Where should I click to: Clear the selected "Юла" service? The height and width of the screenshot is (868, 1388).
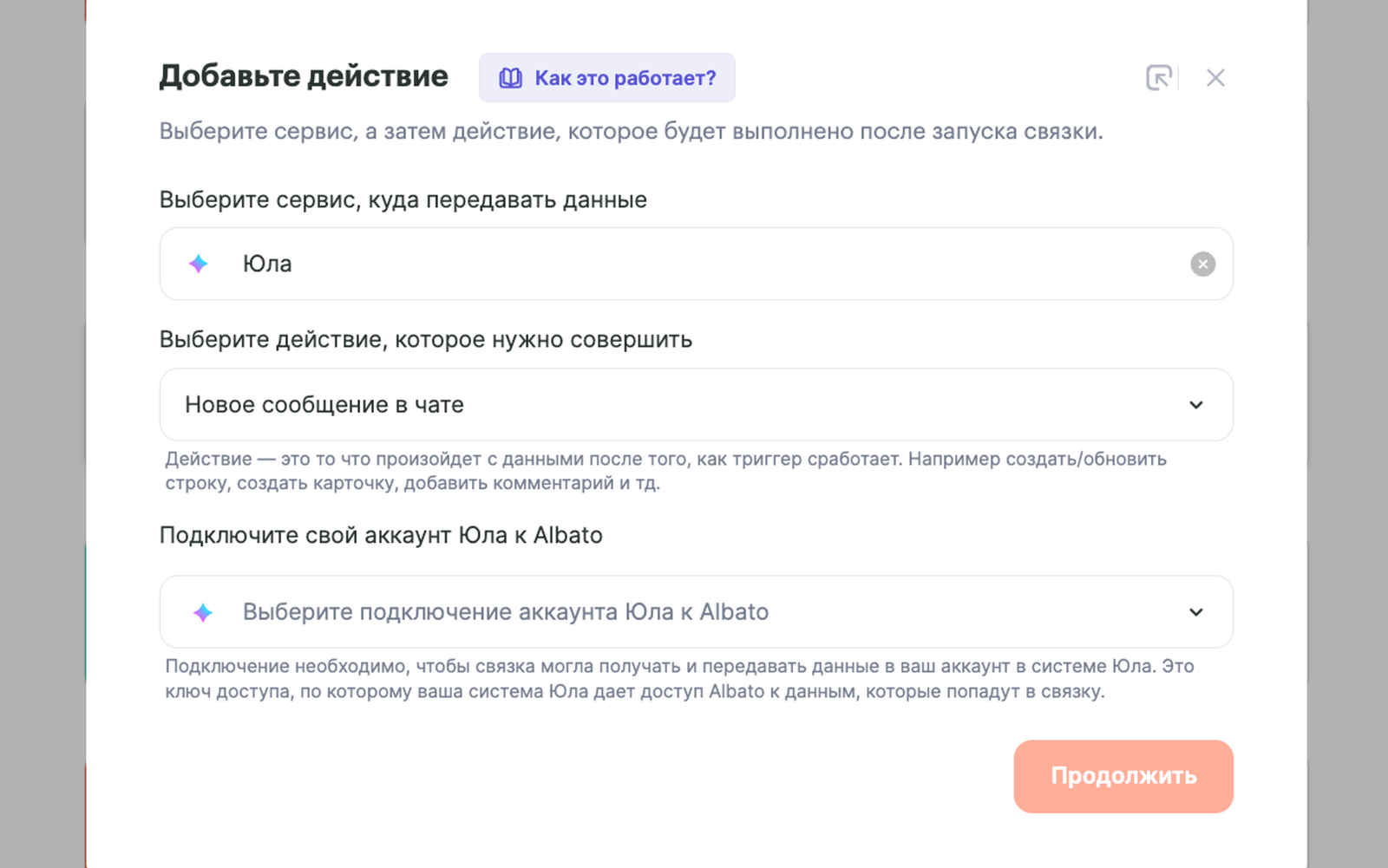[x=1202, y=264]
